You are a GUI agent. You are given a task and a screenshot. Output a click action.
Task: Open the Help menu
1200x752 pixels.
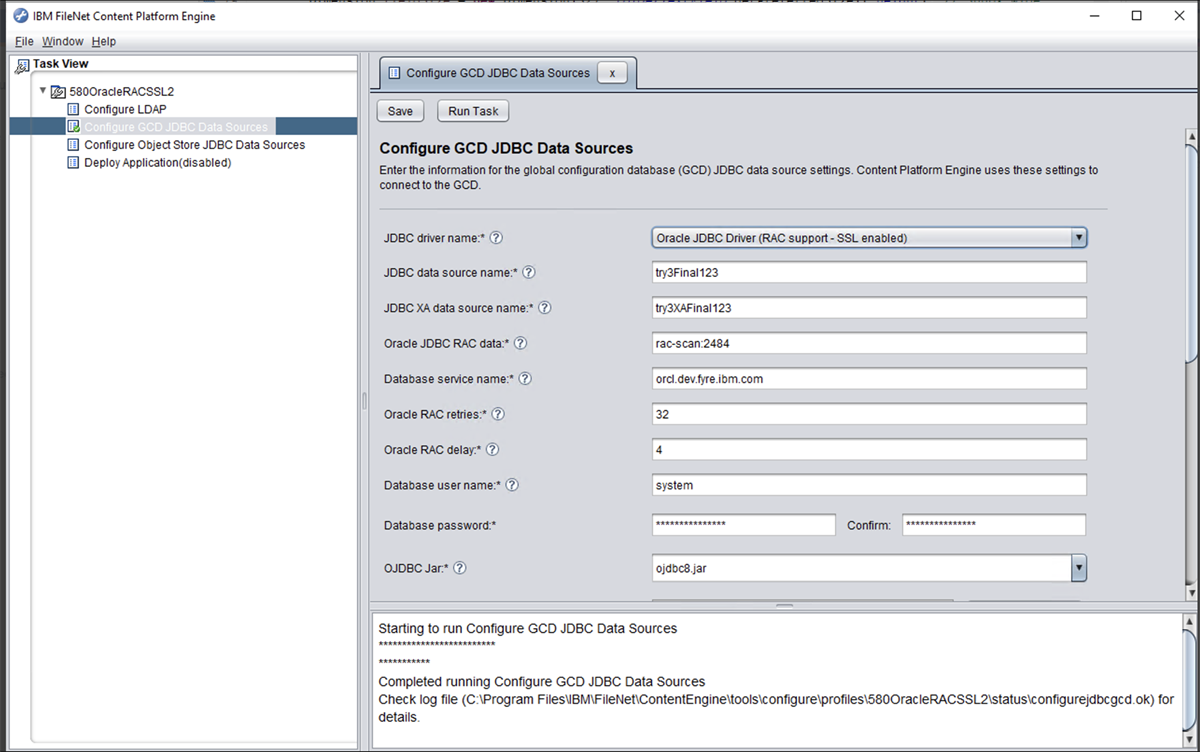click(x=104, y=41)
